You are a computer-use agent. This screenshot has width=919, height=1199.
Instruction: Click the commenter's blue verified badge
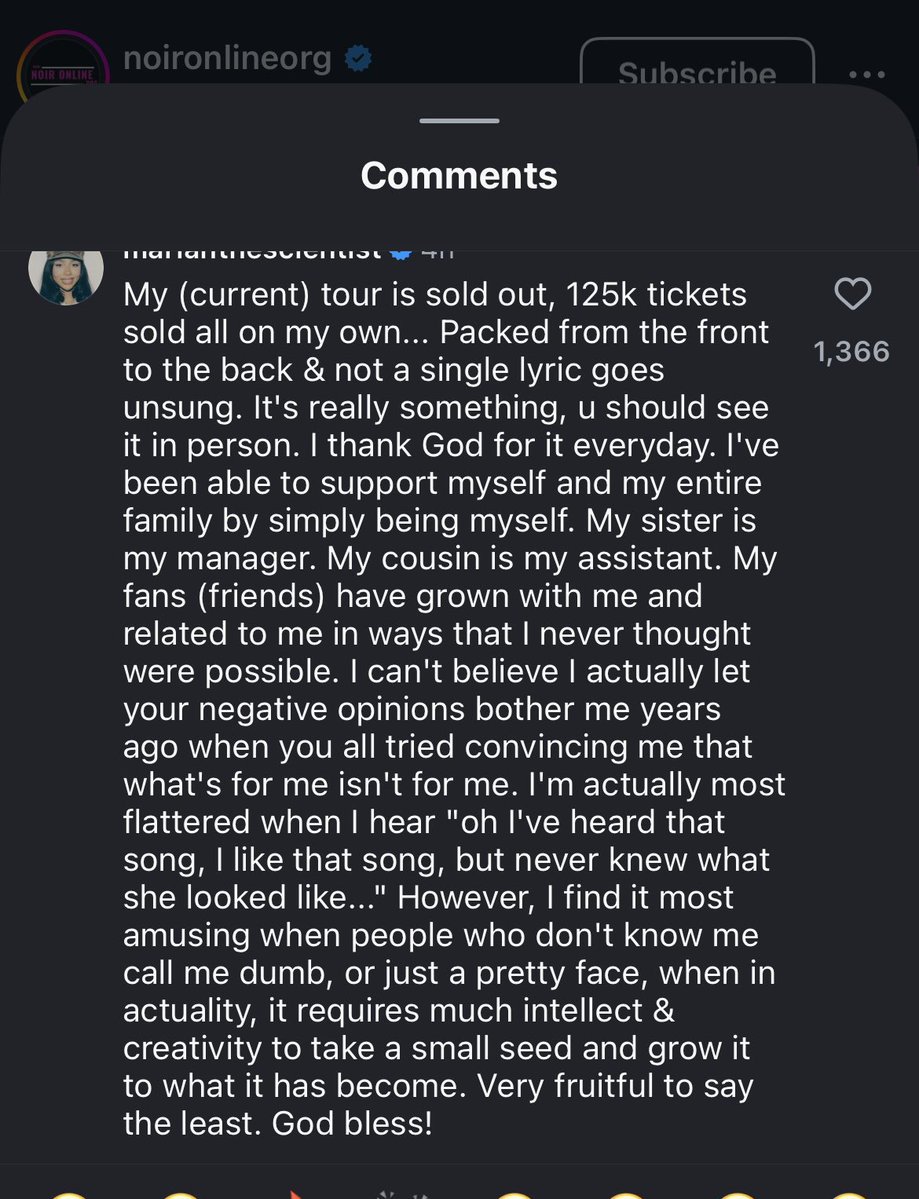click(x=401, y=254)
